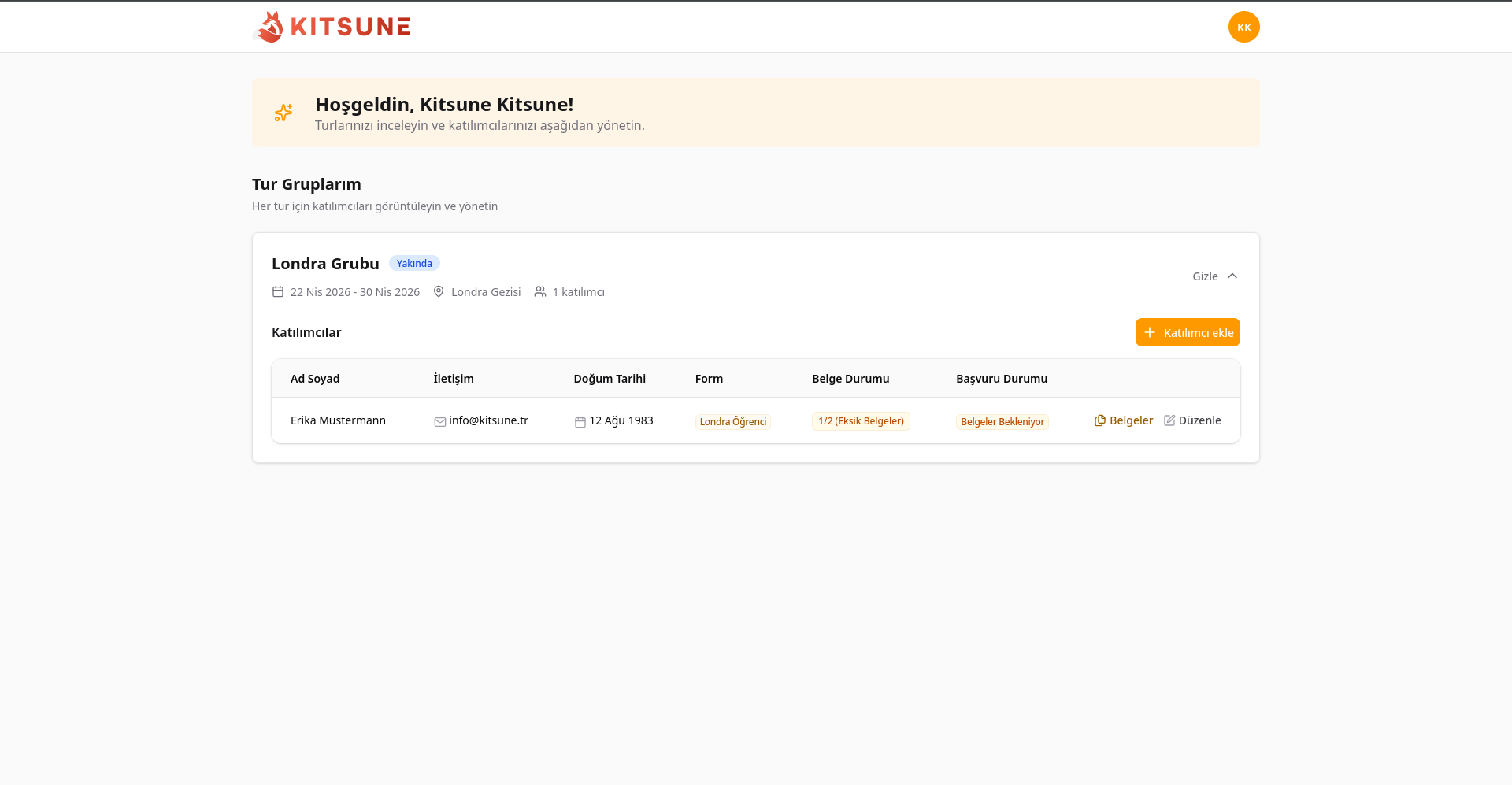1512x785 pixels.
Task: Click the 22 Nis 2026 - 30 Nis 2026 date range
Action: [x=355, y=292]
